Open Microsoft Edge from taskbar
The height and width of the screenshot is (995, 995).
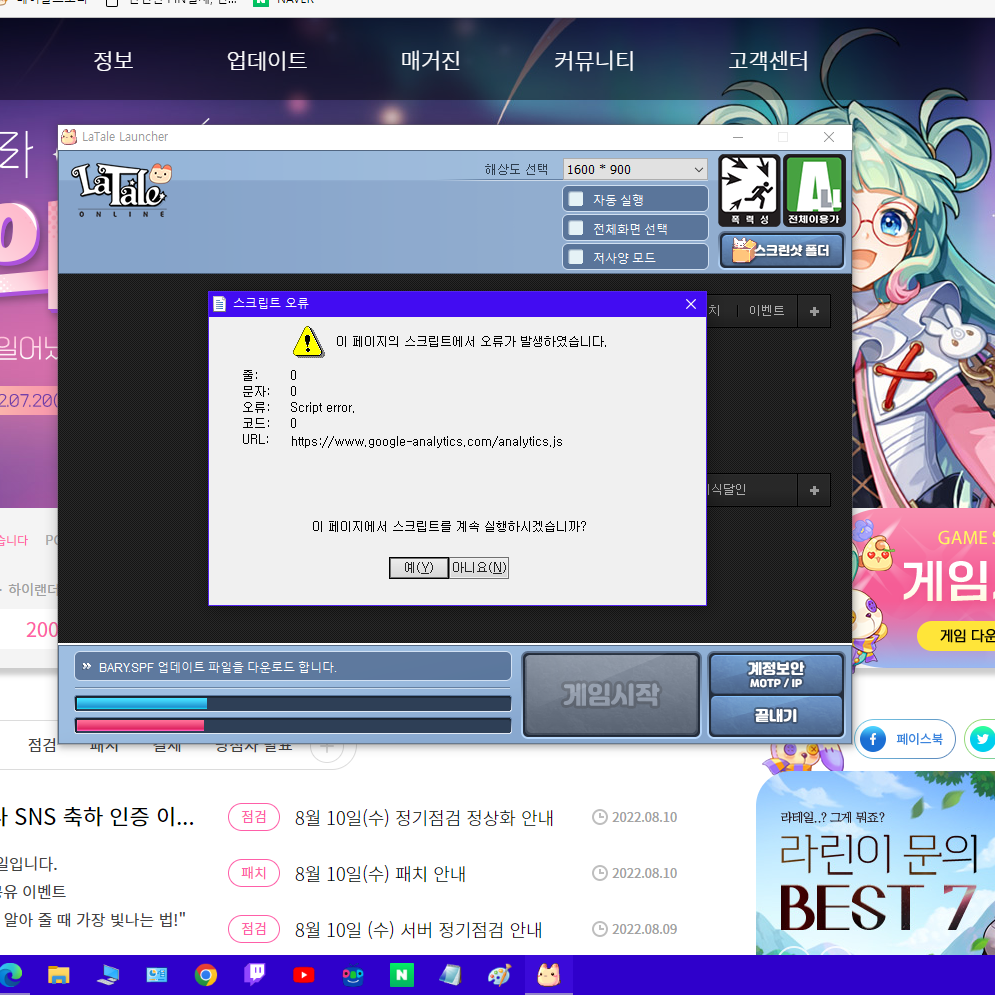(11, 974)
